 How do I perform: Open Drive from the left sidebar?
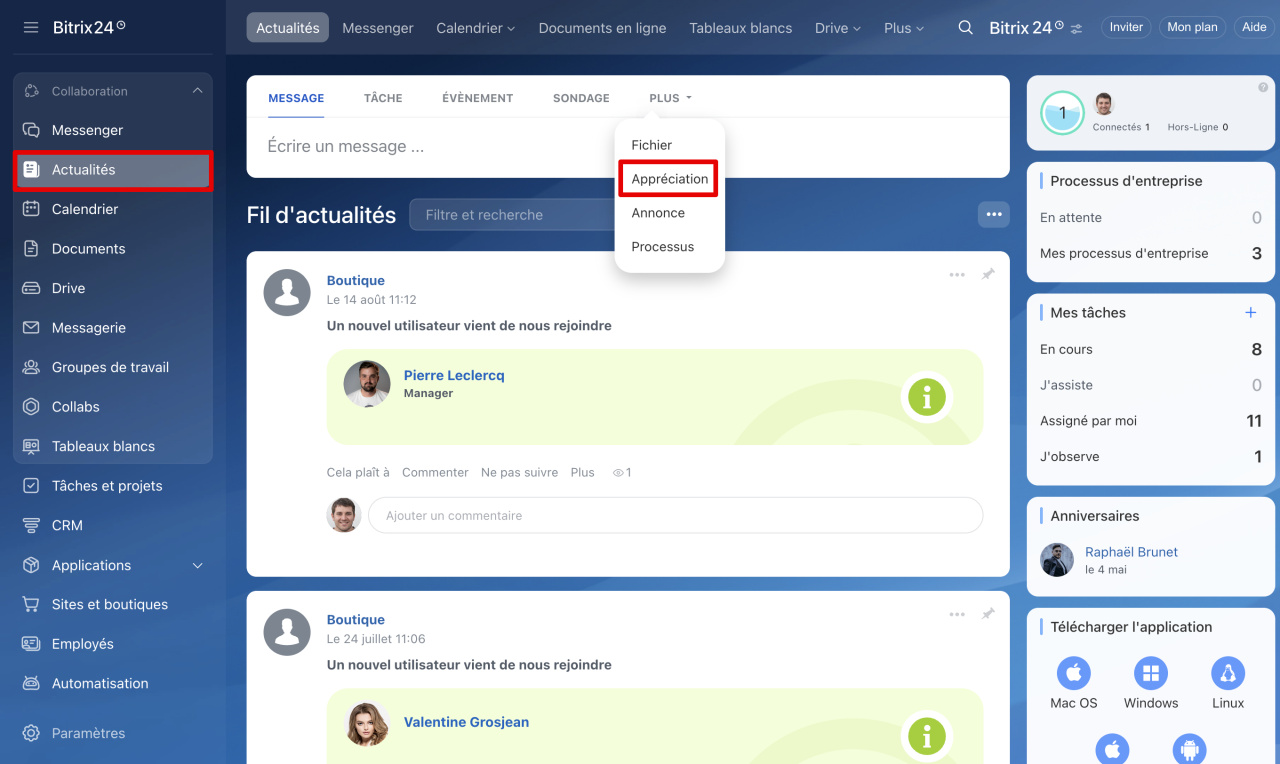[x=113, y=288]
